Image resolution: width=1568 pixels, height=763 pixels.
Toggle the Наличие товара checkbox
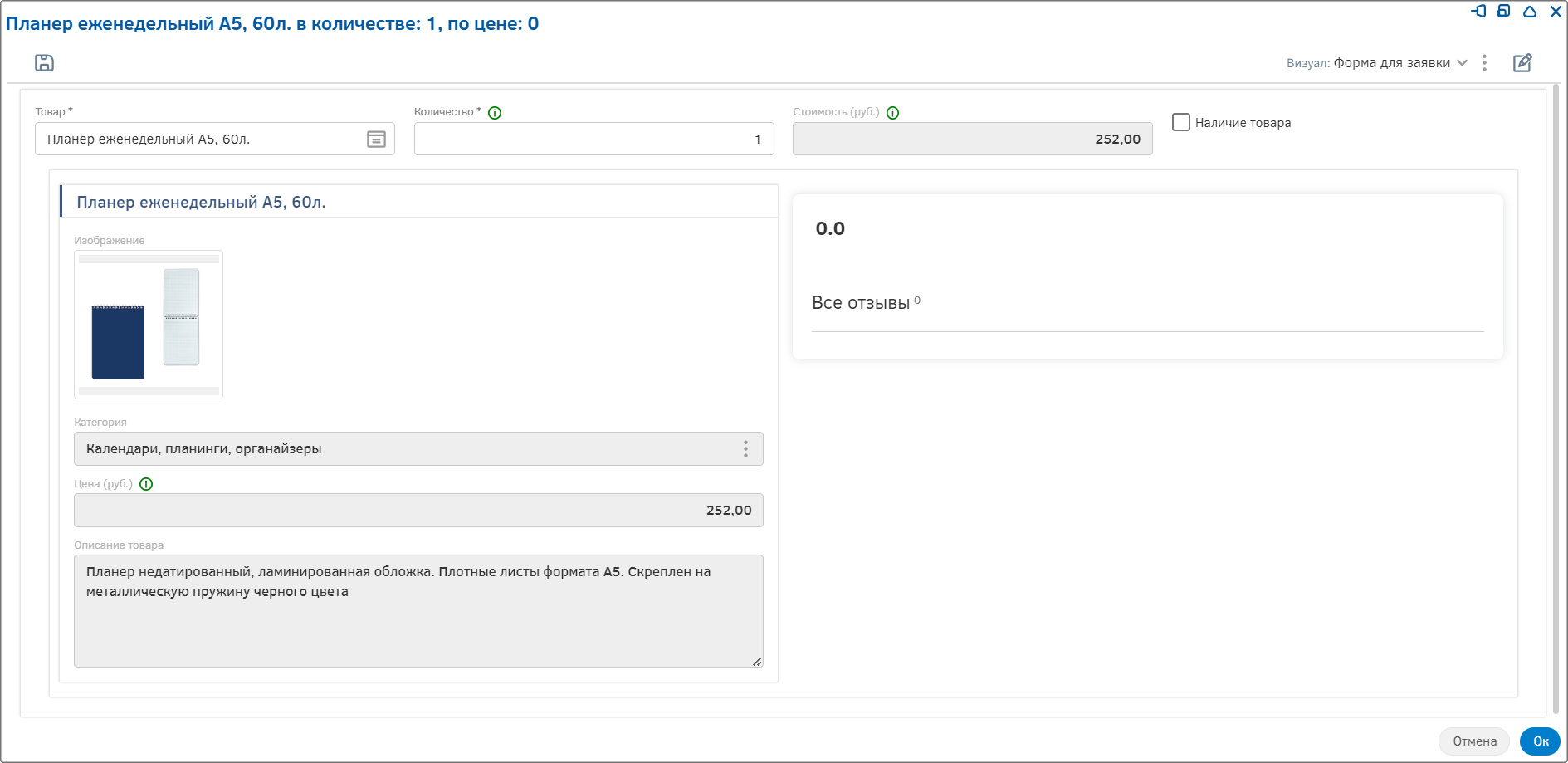coord(1181,122)
